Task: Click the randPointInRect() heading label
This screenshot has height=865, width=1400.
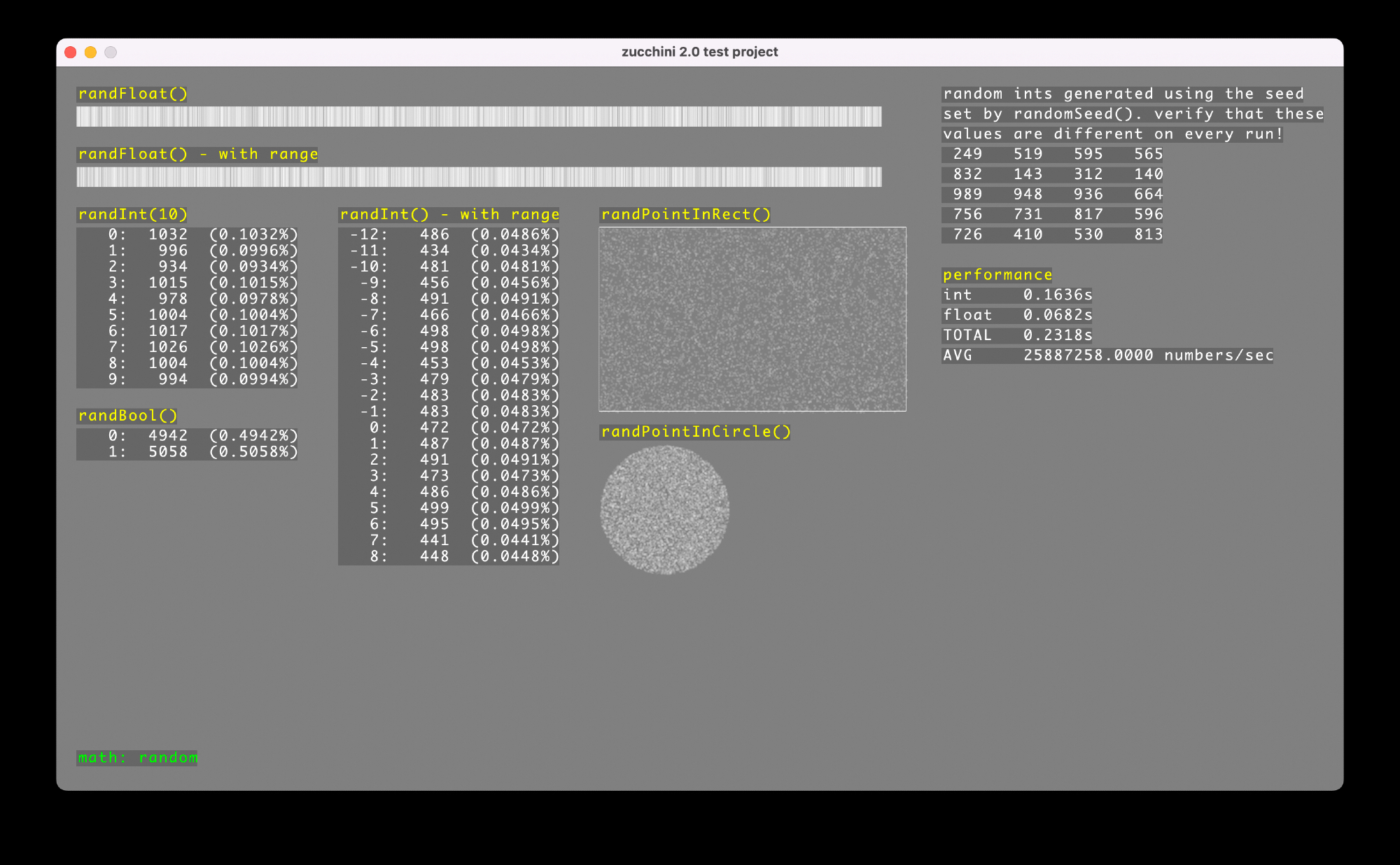Action: click(x=685, y=214)
